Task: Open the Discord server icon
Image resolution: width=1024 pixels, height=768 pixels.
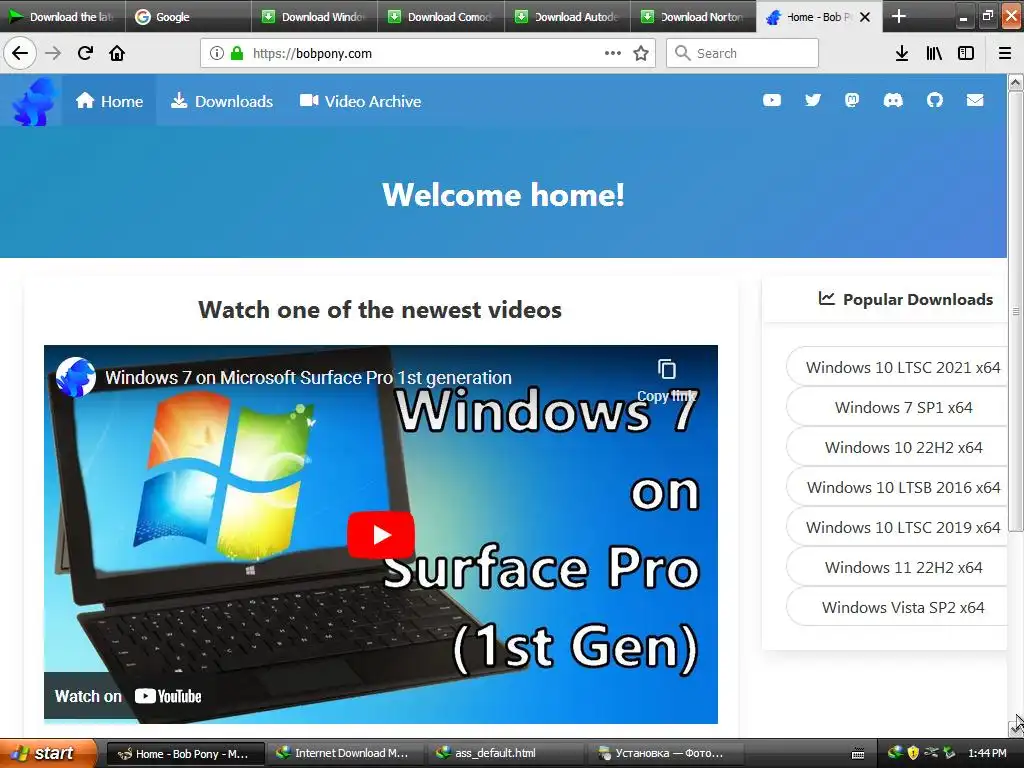Action: [893, 100]
